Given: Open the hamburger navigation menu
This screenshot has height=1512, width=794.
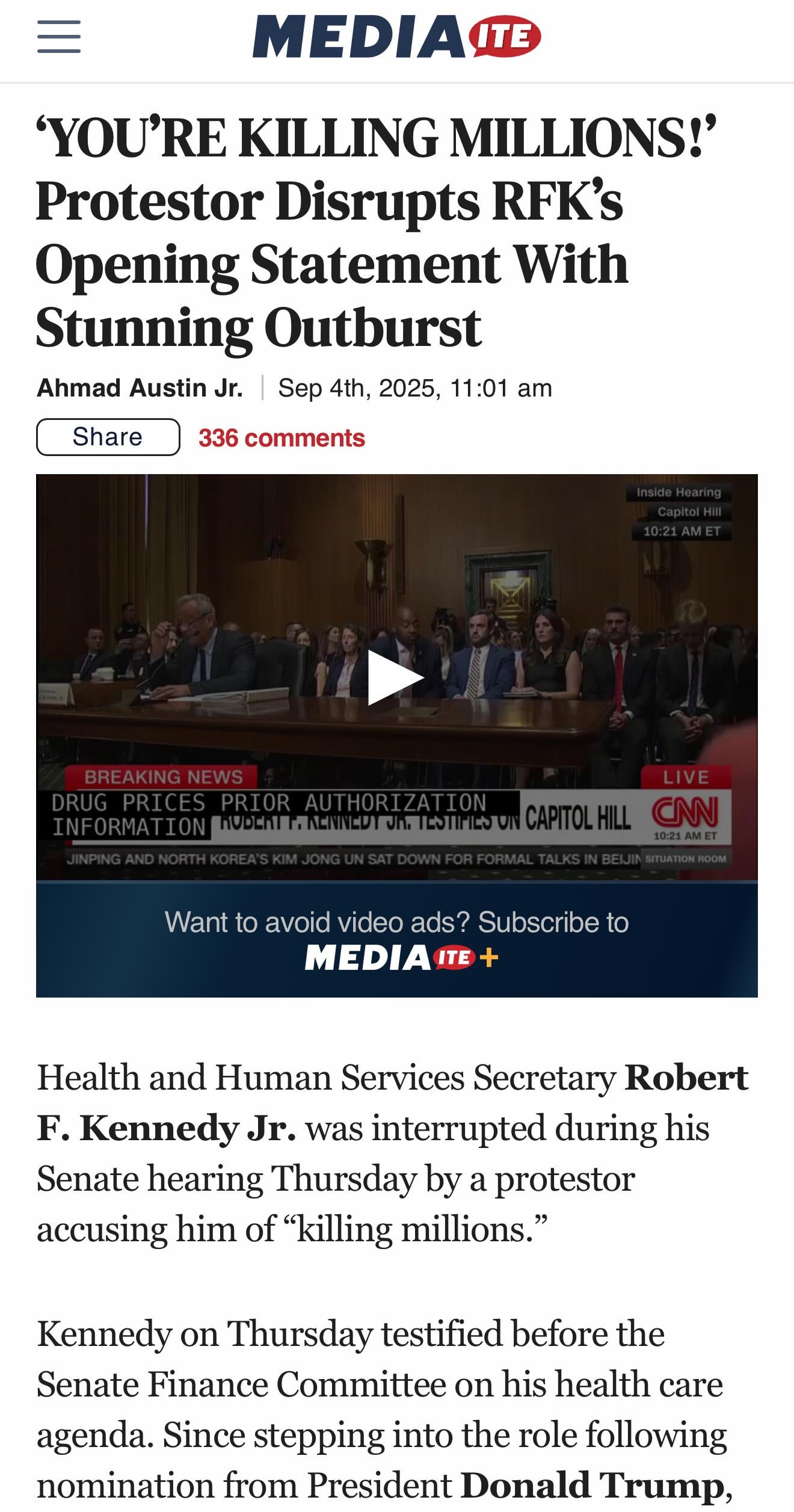Looking at the screenshot, I should point(59,37).
